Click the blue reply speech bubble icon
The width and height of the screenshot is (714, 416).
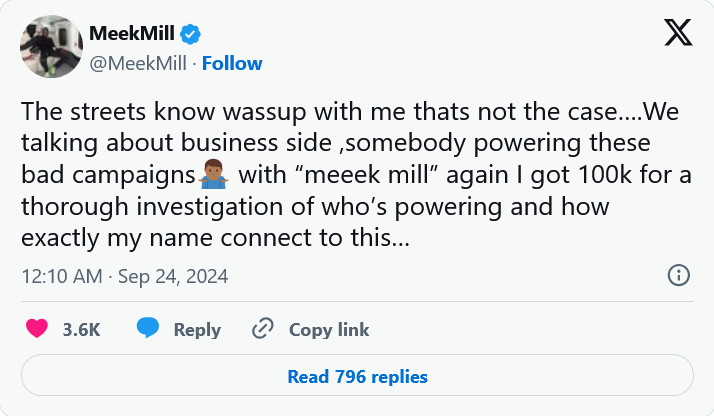click(x=149, y=328)
